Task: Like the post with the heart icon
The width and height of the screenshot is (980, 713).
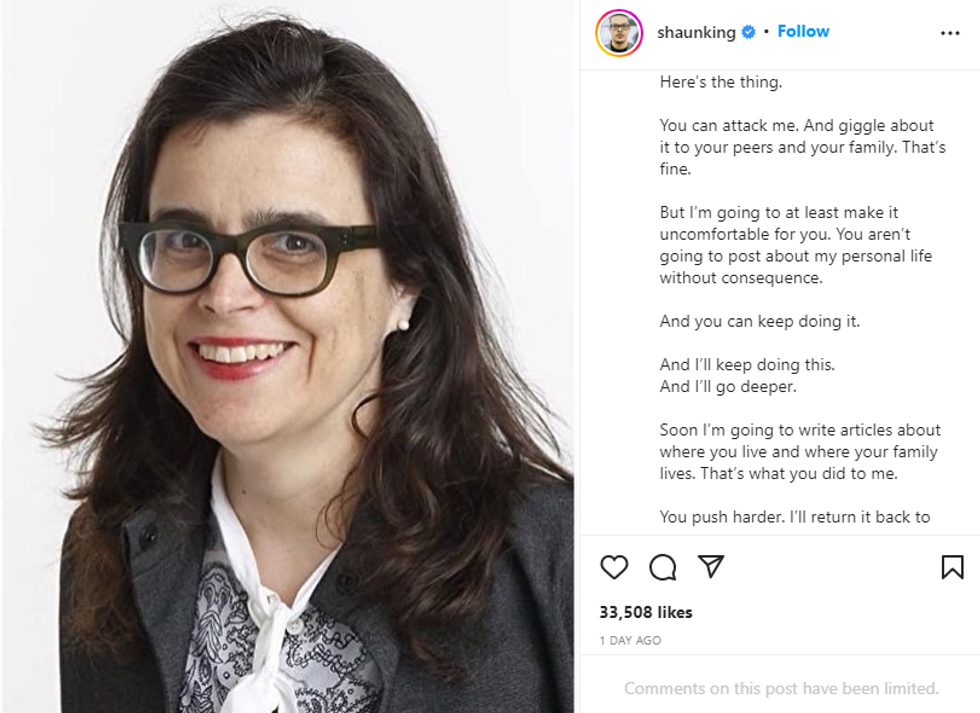Action: pyautogui.click(x=614, y=567)
